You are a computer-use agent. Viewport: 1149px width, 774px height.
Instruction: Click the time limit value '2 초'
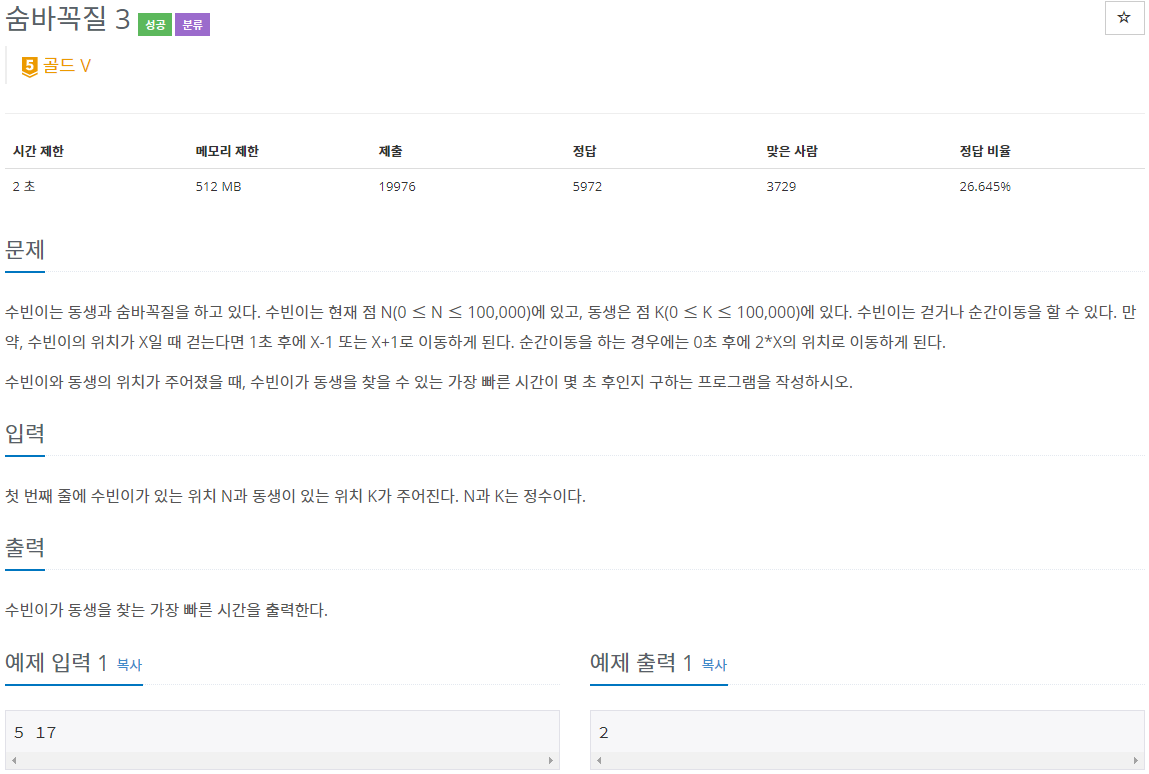point(23,186)
